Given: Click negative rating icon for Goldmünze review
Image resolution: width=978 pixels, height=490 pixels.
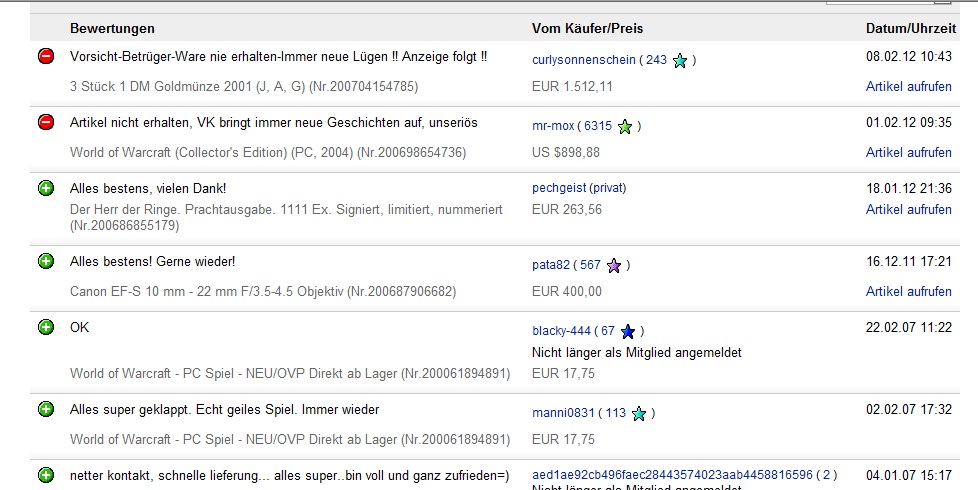Looking at the screenshot, I should point(46,57).
